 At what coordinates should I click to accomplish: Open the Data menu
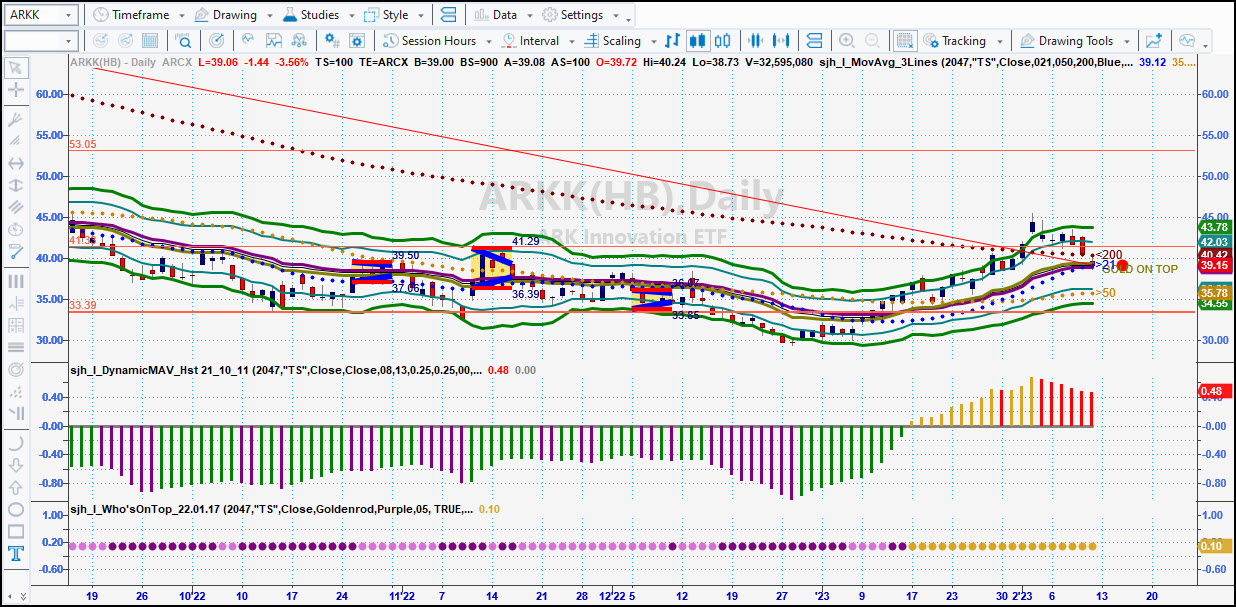(497, 15)
